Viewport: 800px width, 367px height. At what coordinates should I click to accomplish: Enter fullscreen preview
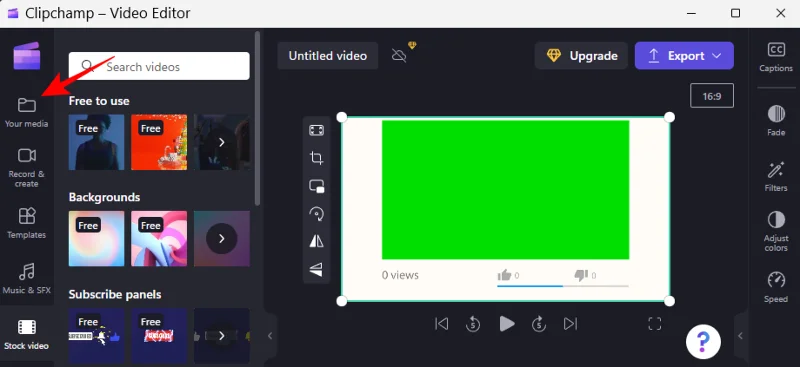click(x=655, y=324)
